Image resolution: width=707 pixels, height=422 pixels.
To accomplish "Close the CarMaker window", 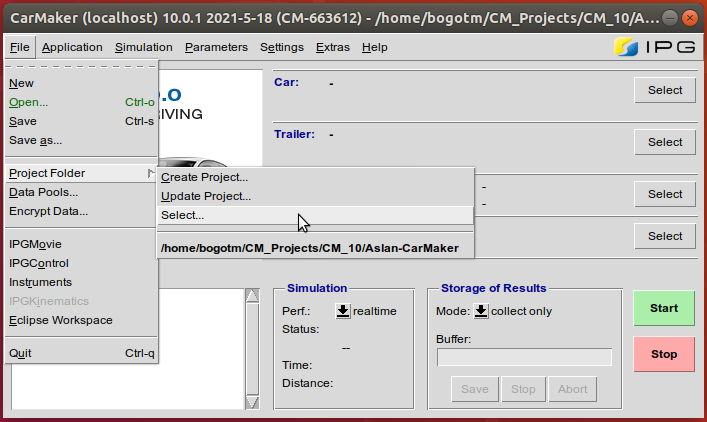I will click(x=689, y=18).
